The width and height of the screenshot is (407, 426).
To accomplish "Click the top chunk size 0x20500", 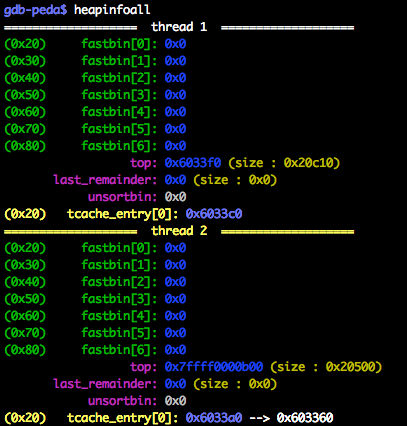I will point(350,367).
